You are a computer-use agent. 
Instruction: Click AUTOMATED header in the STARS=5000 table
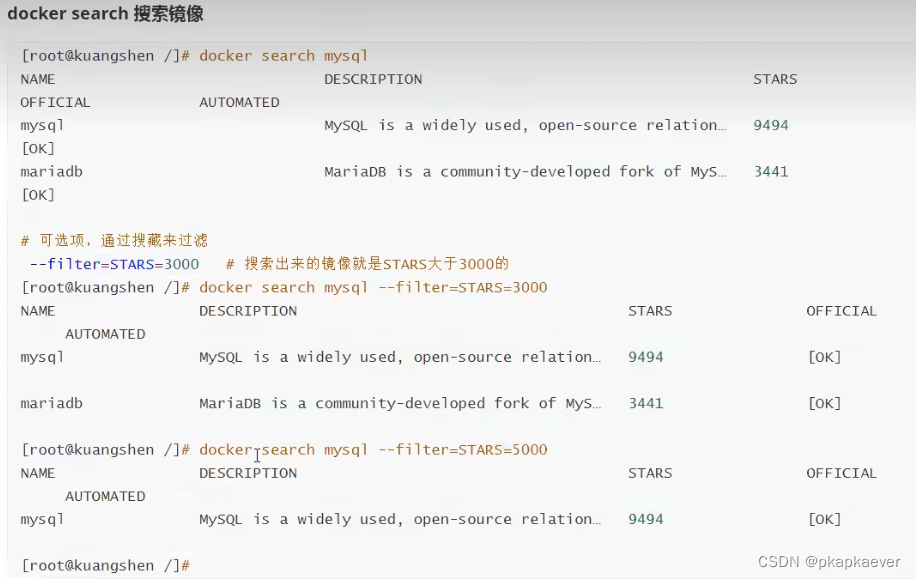pyautogui.click(x=105, y=497)
